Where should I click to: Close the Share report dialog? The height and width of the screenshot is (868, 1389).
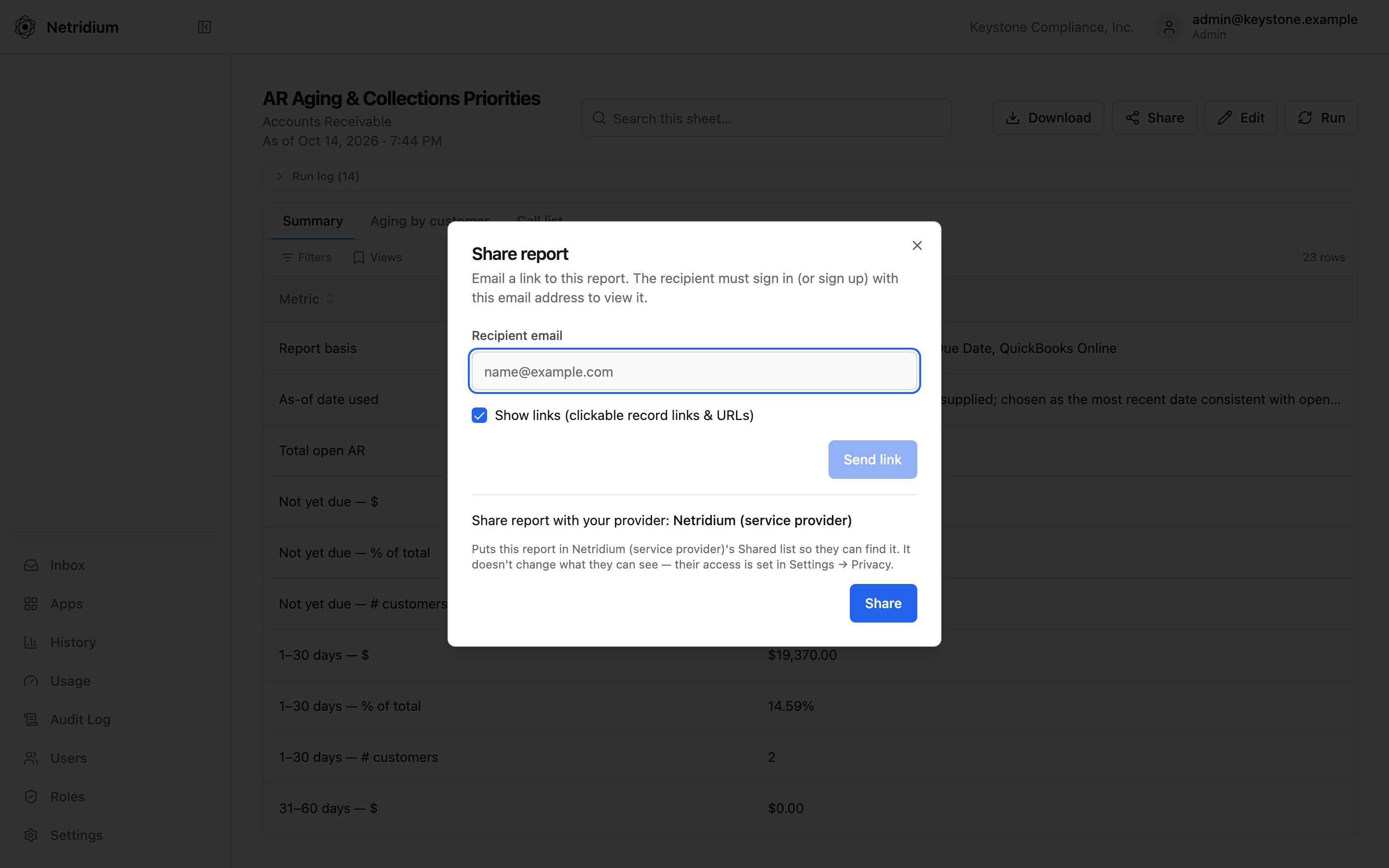[x=917, y=246]
